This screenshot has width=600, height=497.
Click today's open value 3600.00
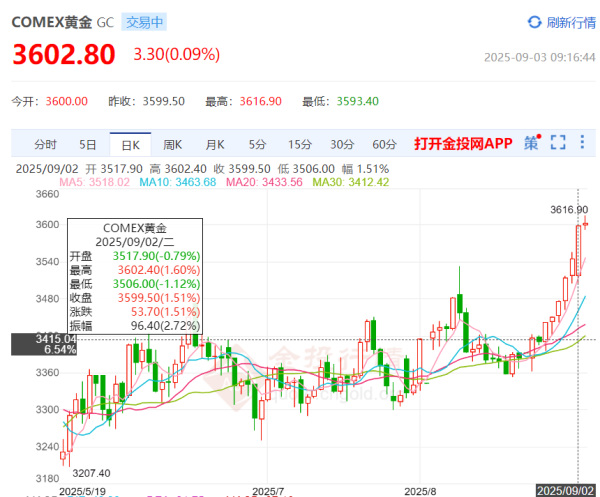[67, 101]
